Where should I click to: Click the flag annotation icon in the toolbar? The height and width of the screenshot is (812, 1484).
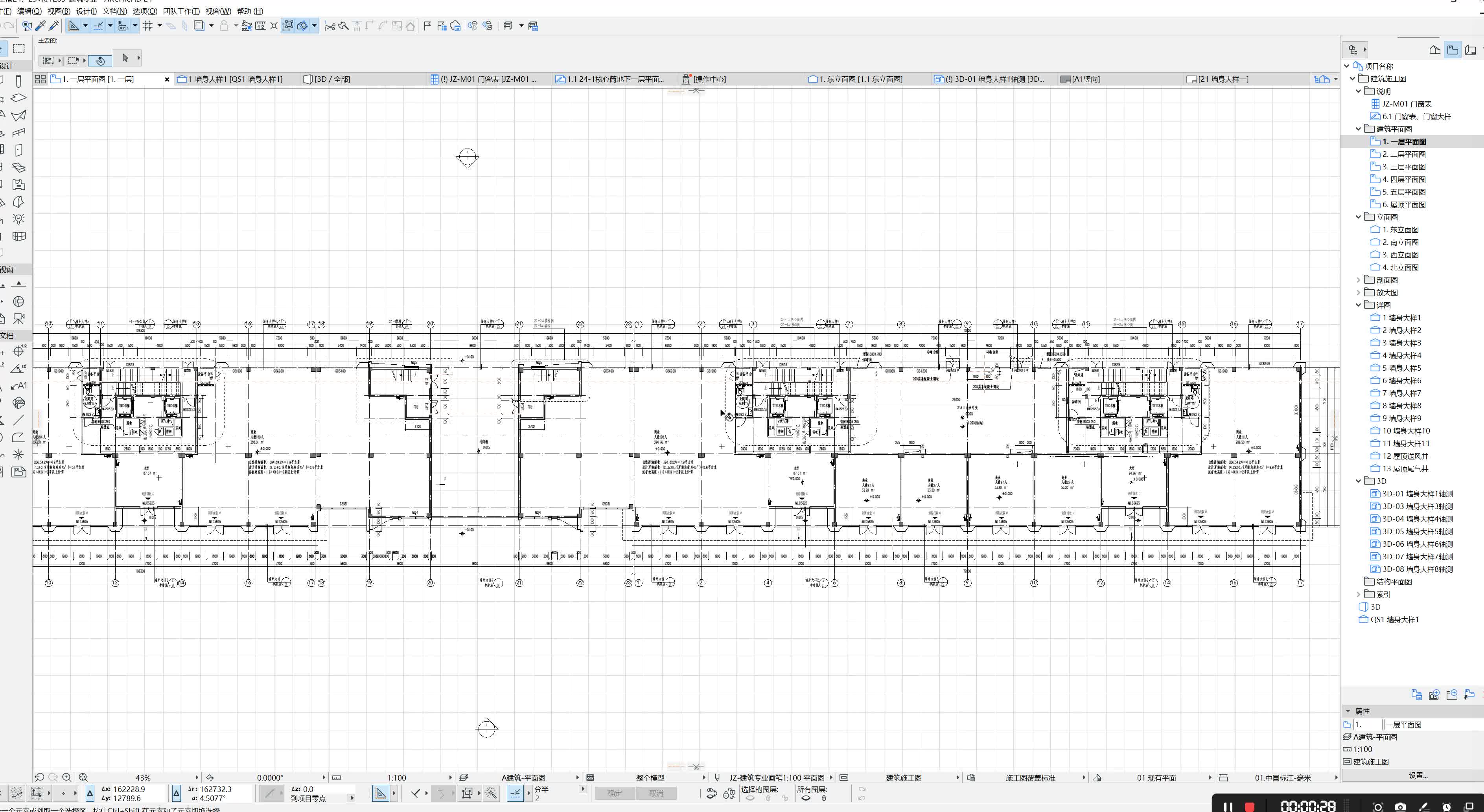pos(427,25)
